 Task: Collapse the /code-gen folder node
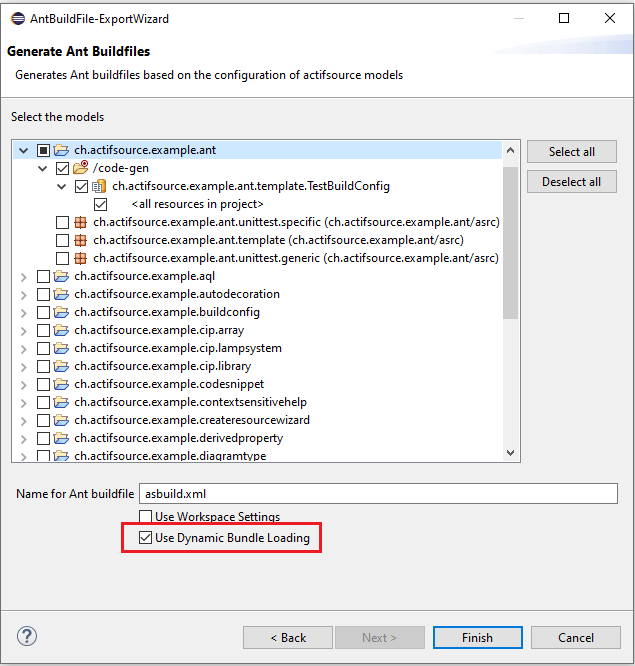click(x=43, y=168)
